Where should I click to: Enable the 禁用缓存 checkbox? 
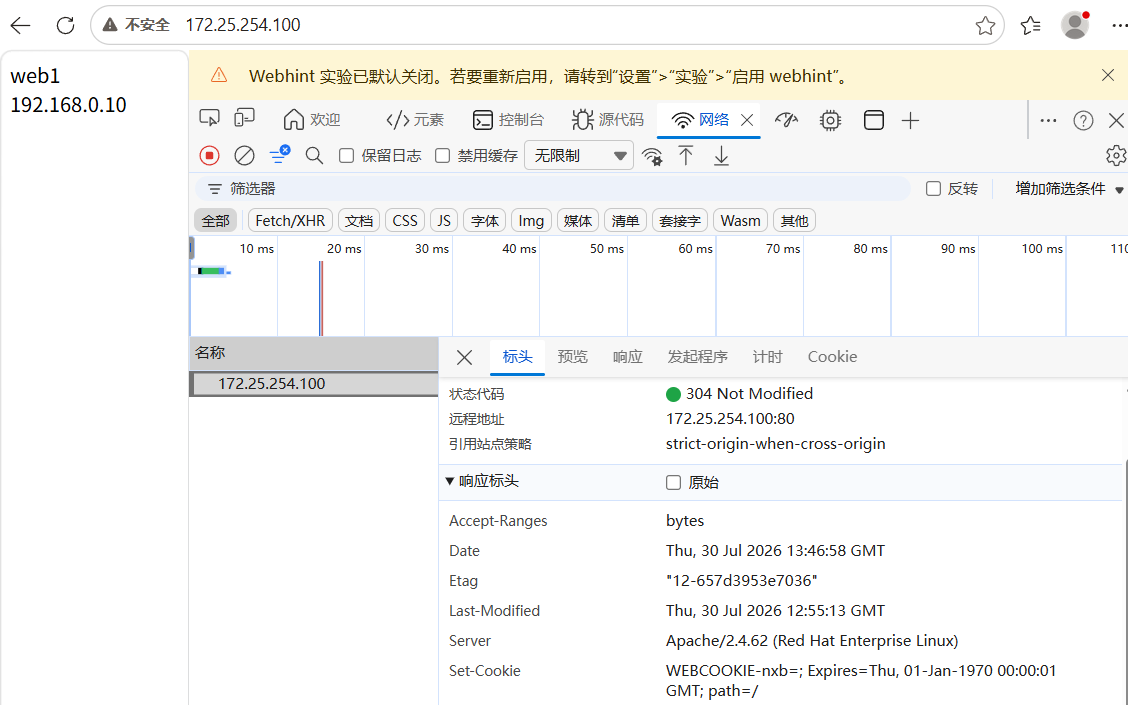pyautogui.click(x=442, y=155)
